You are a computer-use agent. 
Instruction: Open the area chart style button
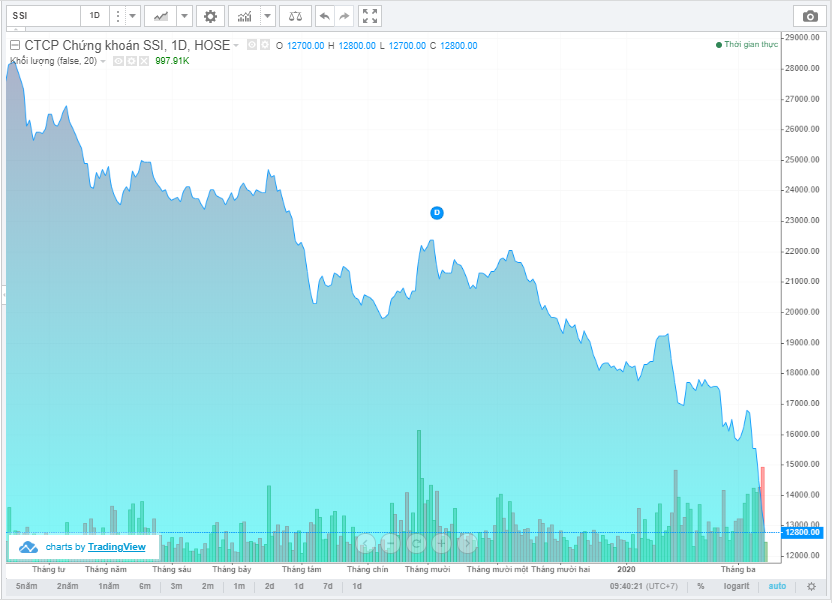point(160,16)
